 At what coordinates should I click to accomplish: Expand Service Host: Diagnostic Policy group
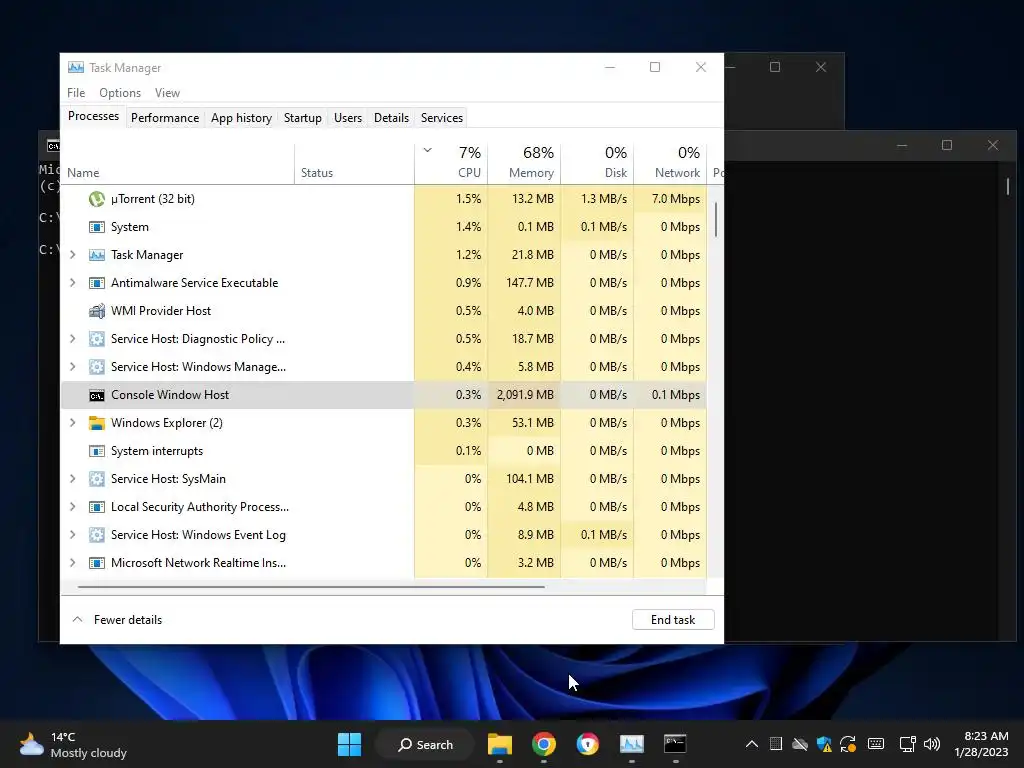point(72,339)
